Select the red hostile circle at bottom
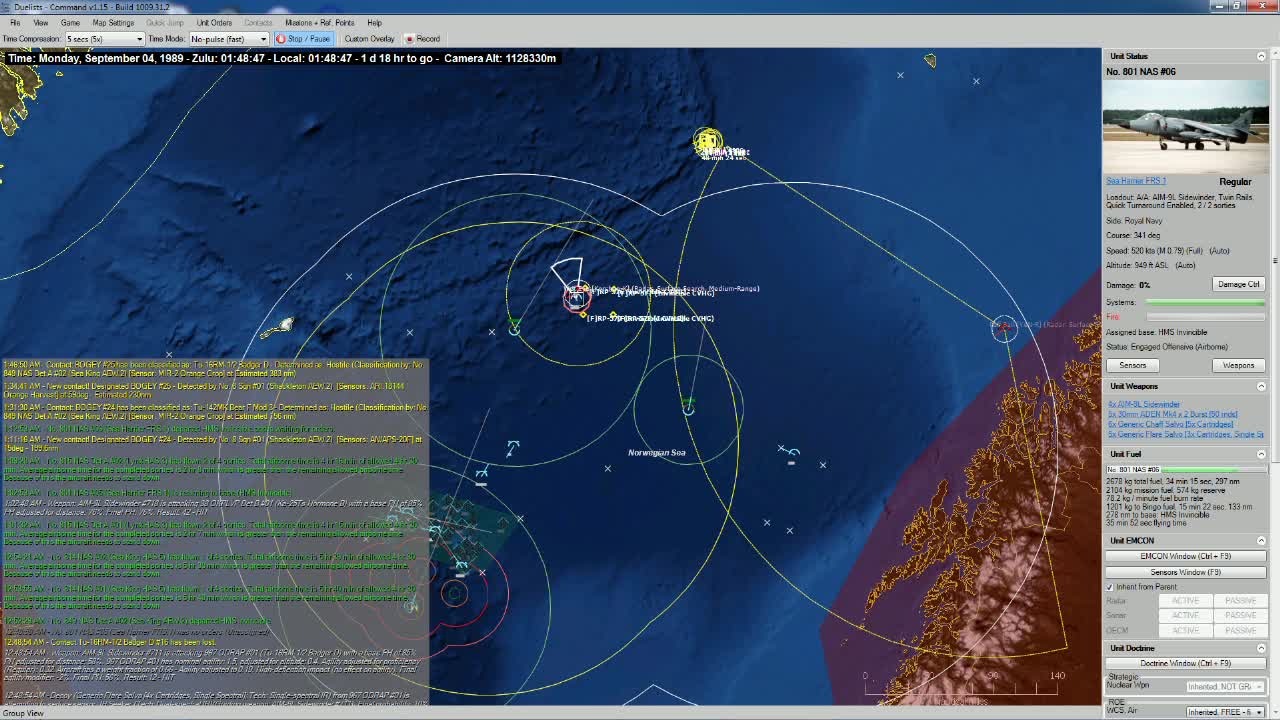This screenshot has width=1280, height=720. (455, 594)
